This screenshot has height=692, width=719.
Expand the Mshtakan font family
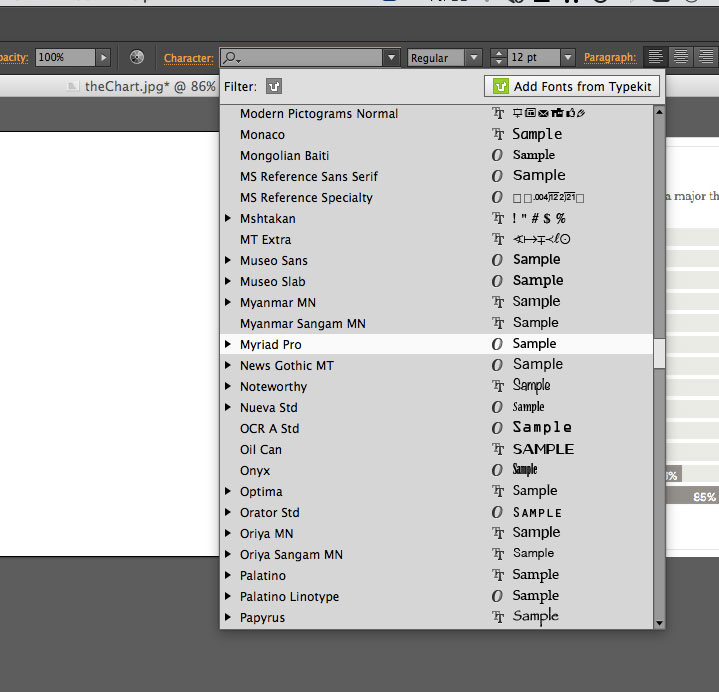tap(228, 218)
